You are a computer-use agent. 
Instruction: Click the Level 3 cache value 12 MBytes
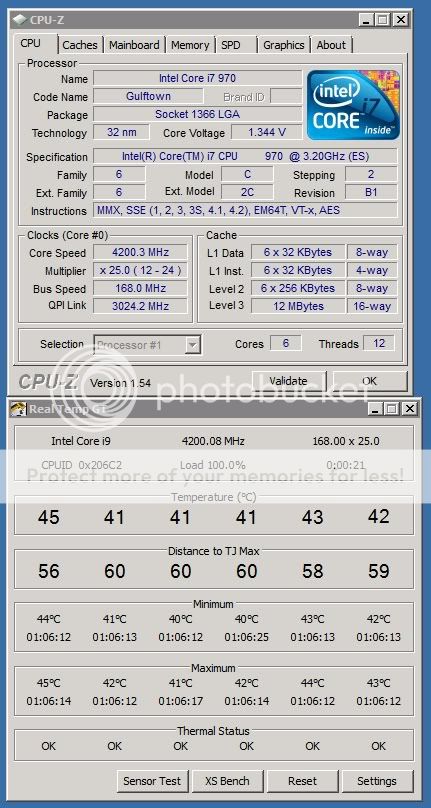coord(298,306)
